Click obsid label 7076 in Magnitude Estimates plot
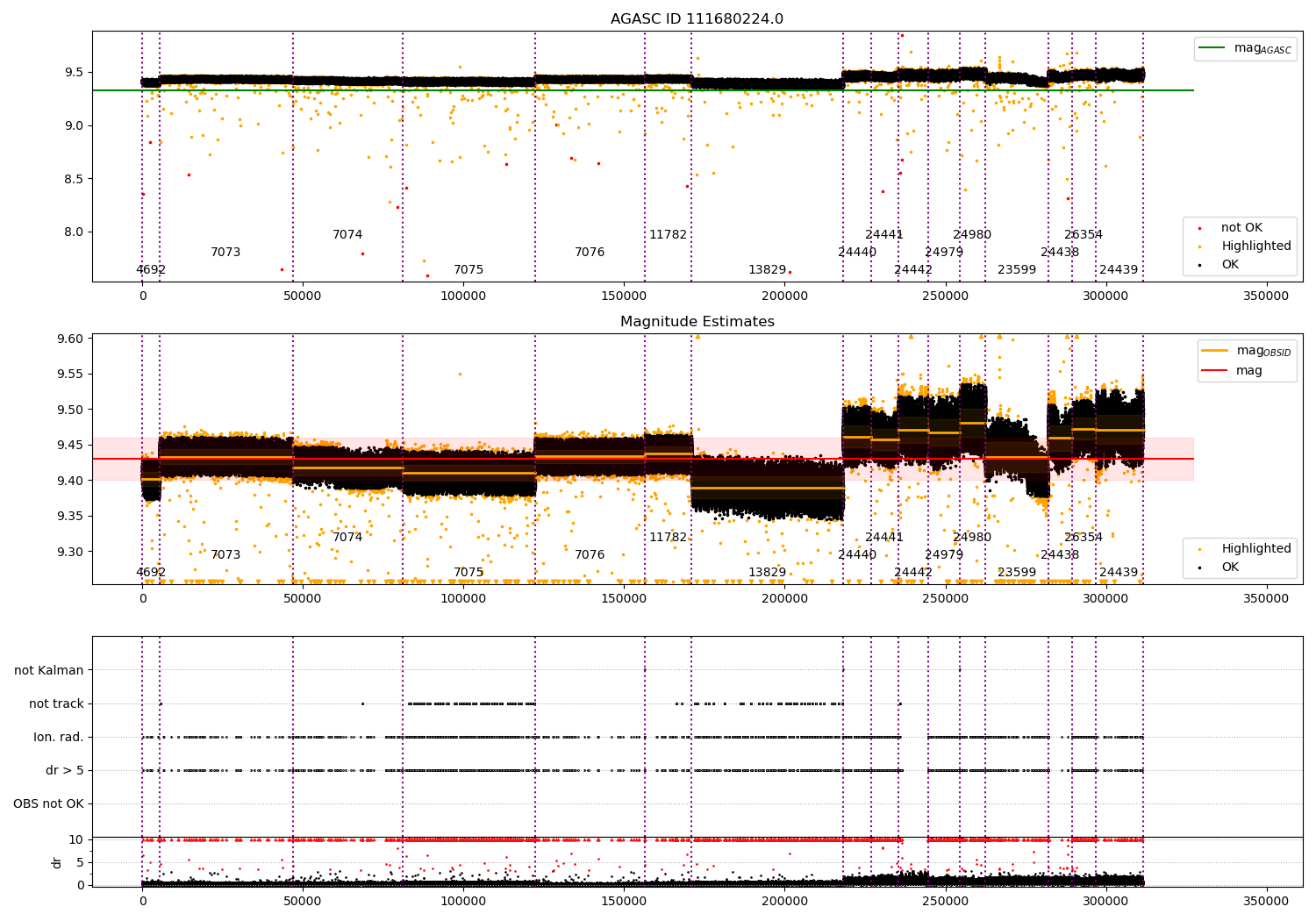1316x921 pixels. pyautogui.click(x=590, y=555)
